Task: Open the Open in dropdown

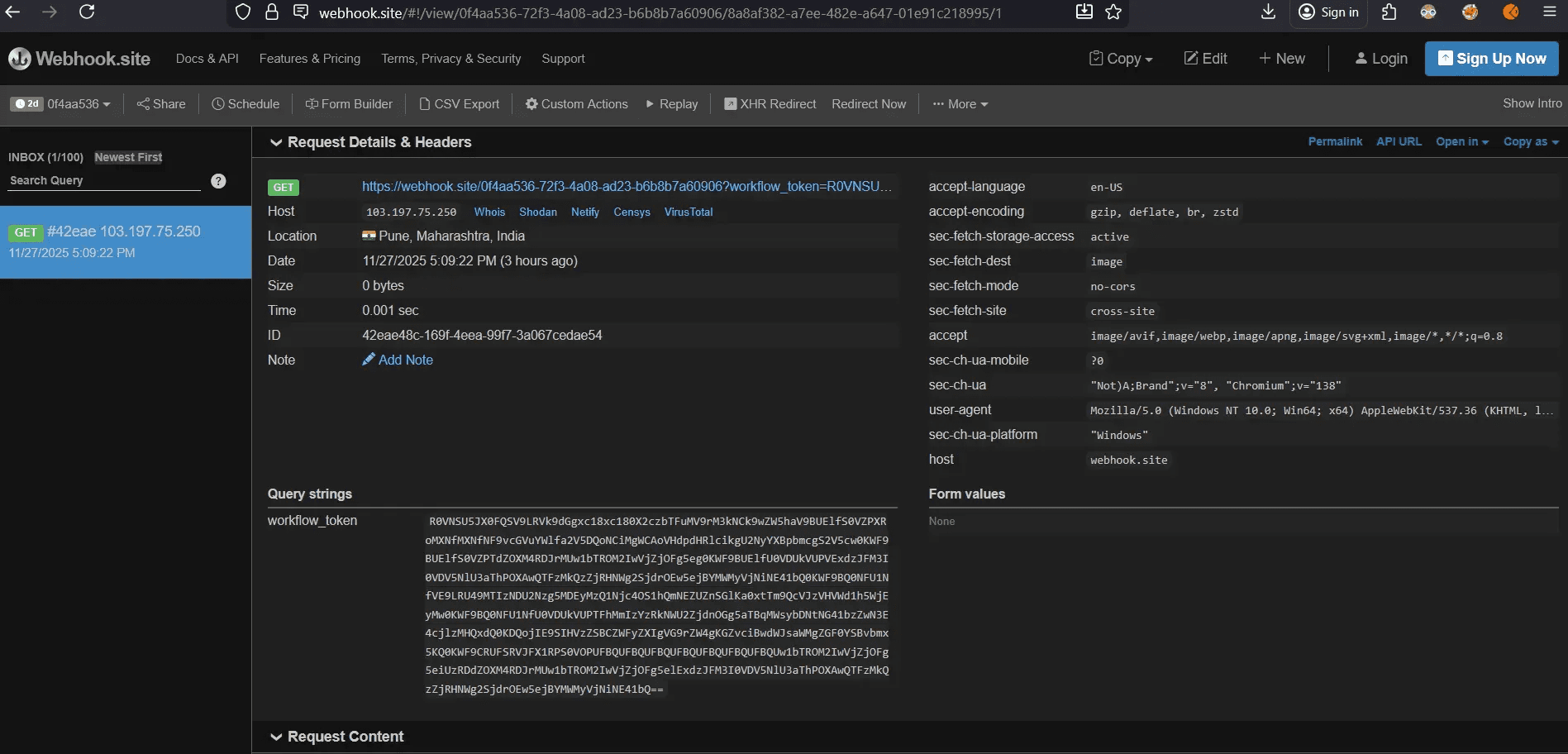Action: [x=1461, y=141]
